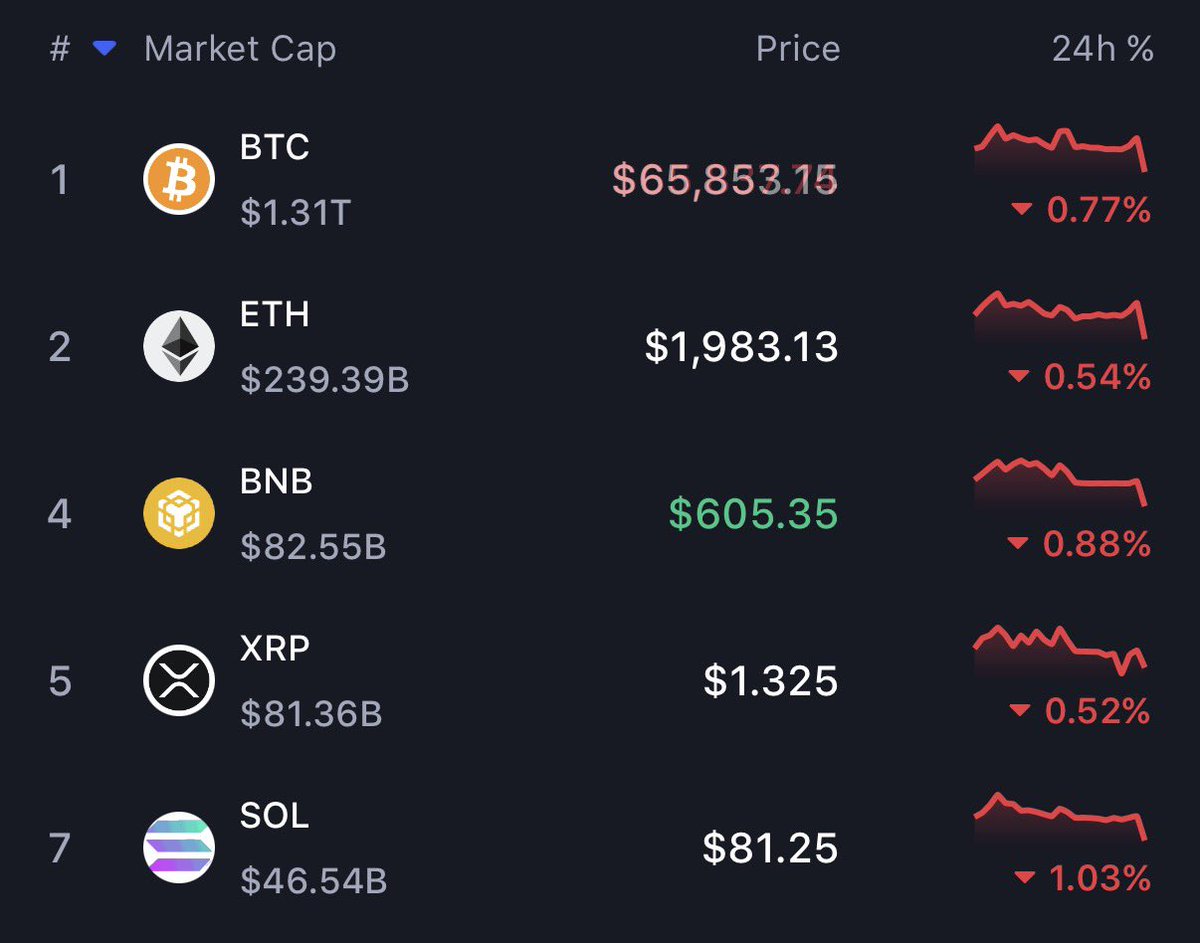Sort by 24h % column header
The height and width of the screenshot is (943, 1200).
[x=1102, y=49]
